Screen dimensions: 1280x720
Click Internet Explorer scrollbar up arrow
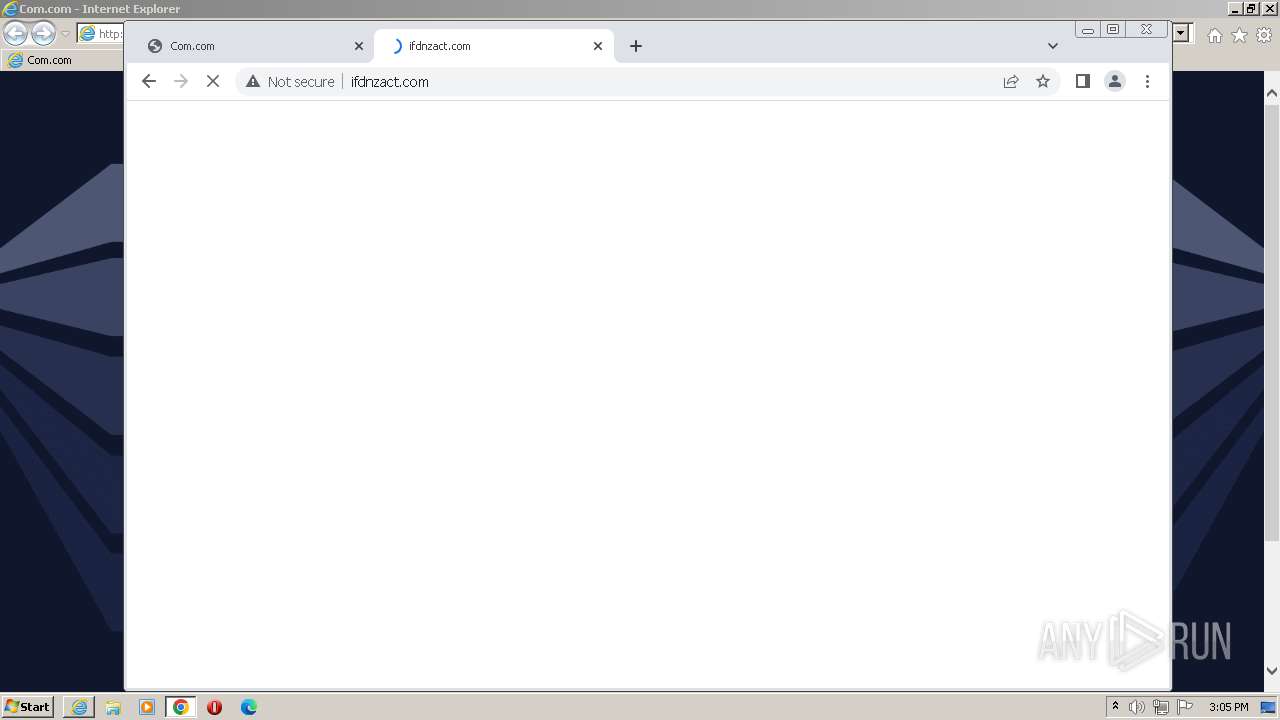point(1272,93)
